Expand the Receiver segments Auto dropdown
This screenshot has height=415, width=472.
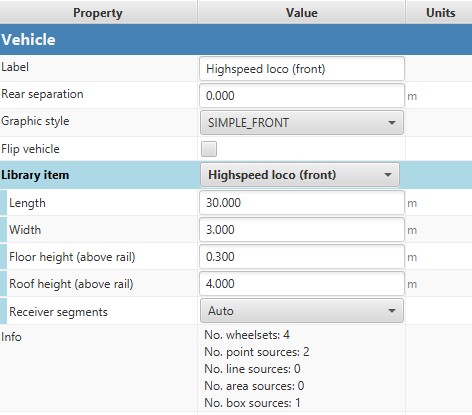click(x=302, y=311)
